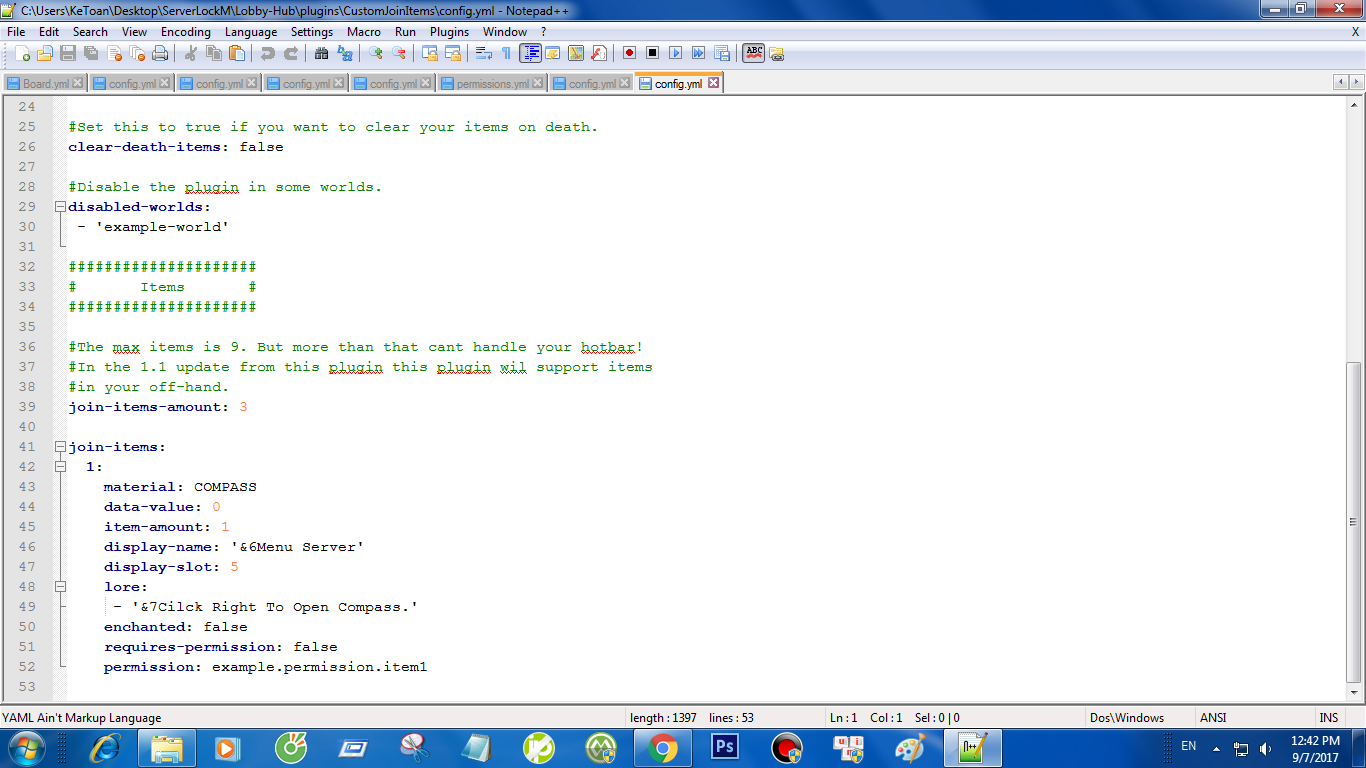Image resolution: width=1366 pixels, height=768 pixels.
Task: Open Photoshop from the taskbar
Action: (x=723, y=748)
